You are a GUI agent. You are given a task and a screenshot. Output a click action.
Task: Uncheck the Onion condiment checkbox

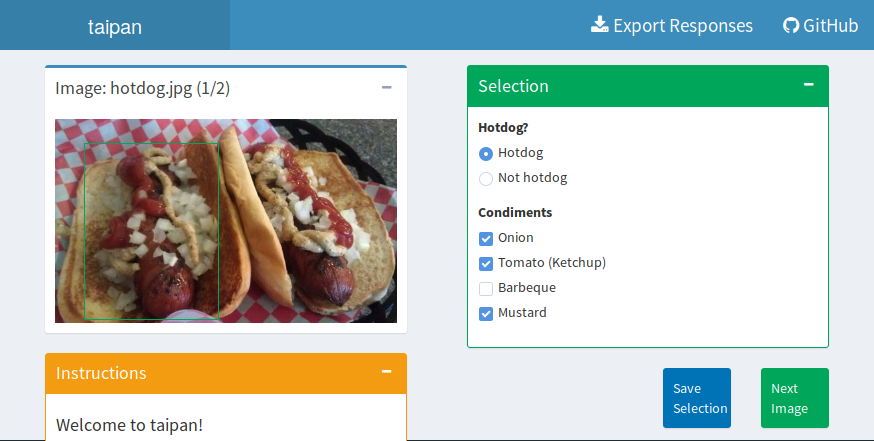tap(486, 239)
